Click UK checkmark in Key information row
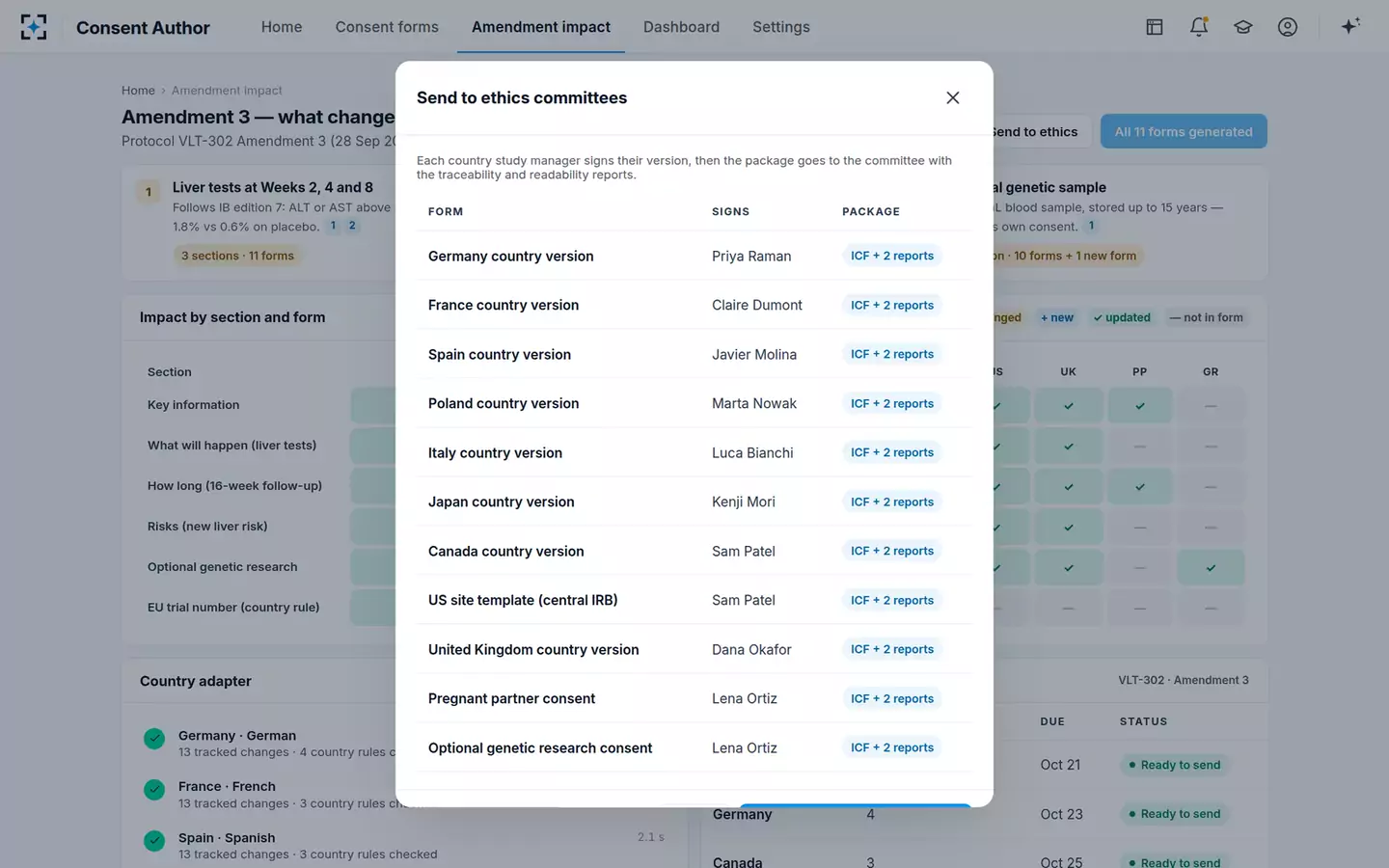The image size is (1389, 868). tap(1069, 406)
